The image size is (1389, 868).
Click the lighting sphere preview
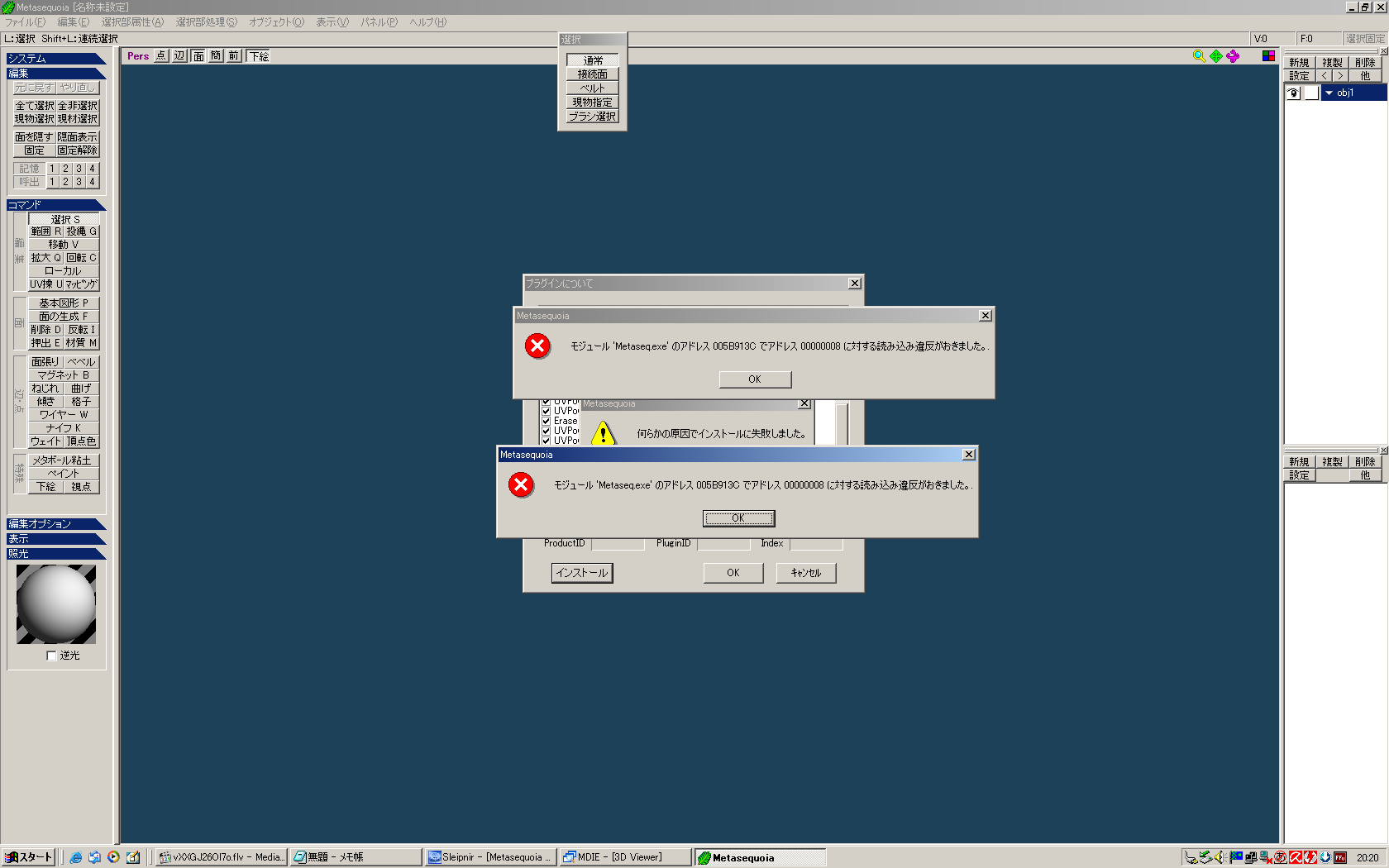pyautogui.click(x=56, y=604)
